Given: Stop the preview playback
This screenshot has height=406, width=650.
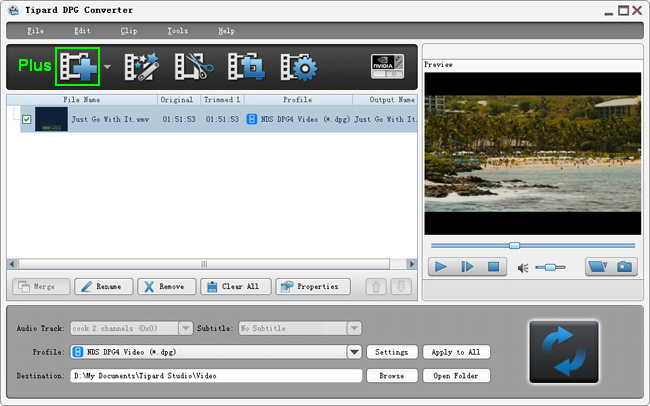Looking at the screenshot, I should pyautogui.click(x=493, y=267).
